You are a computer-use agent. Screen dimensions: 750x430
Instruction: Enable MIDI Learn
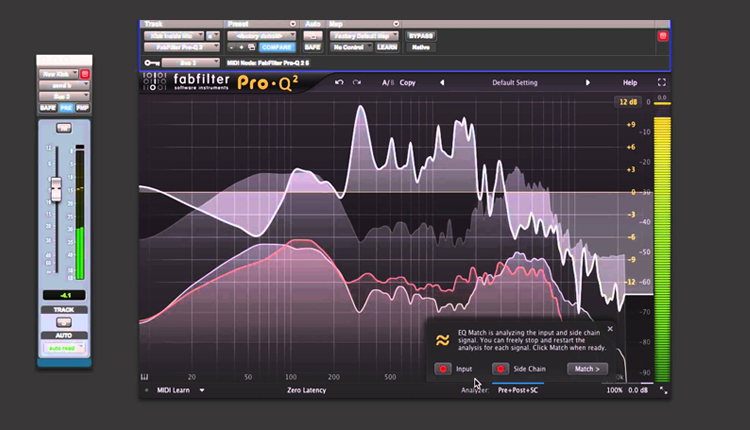[x=173, y=390]
